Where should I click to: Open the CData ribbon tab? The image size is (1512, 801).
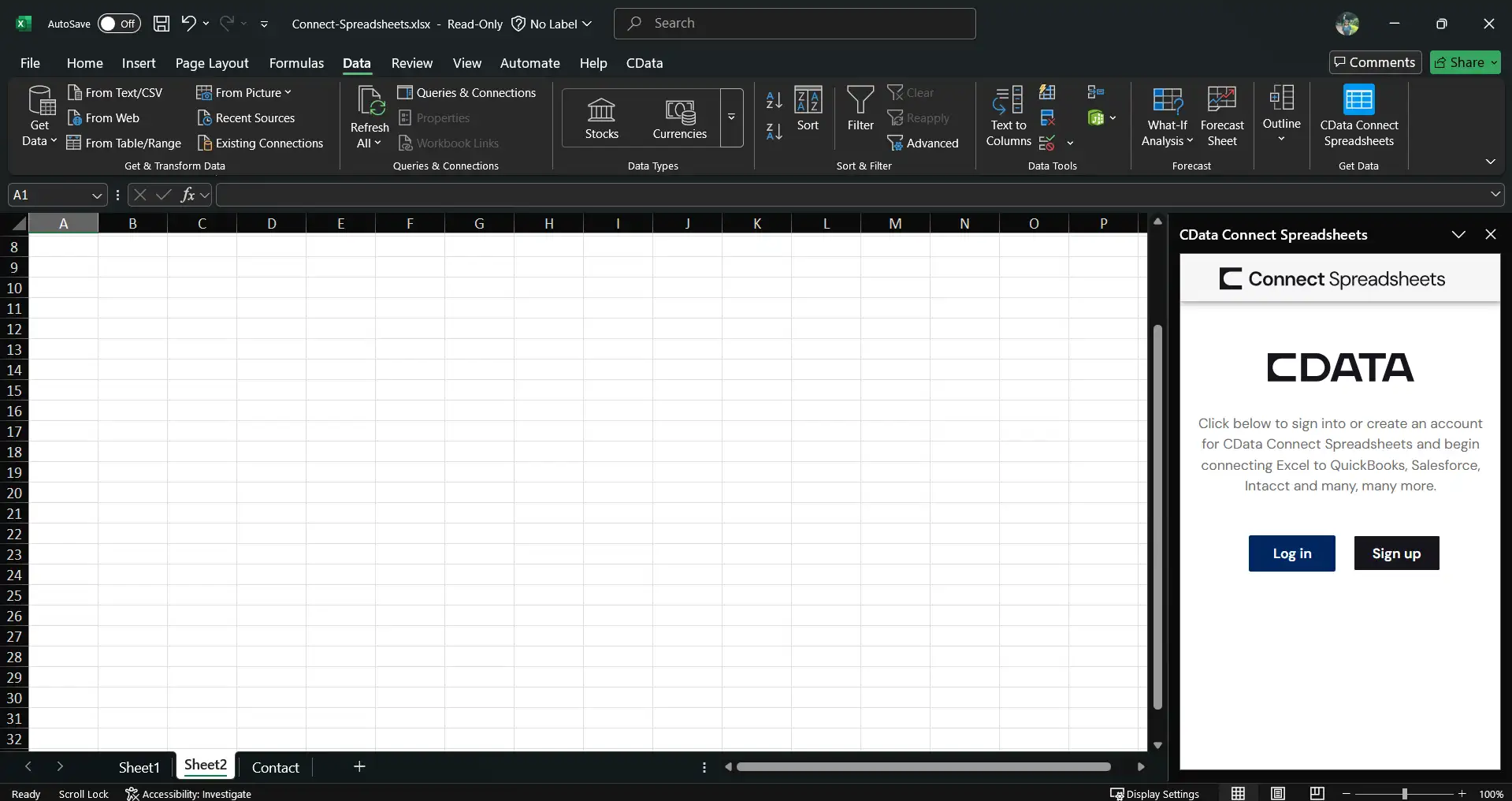tap(644, 63)
